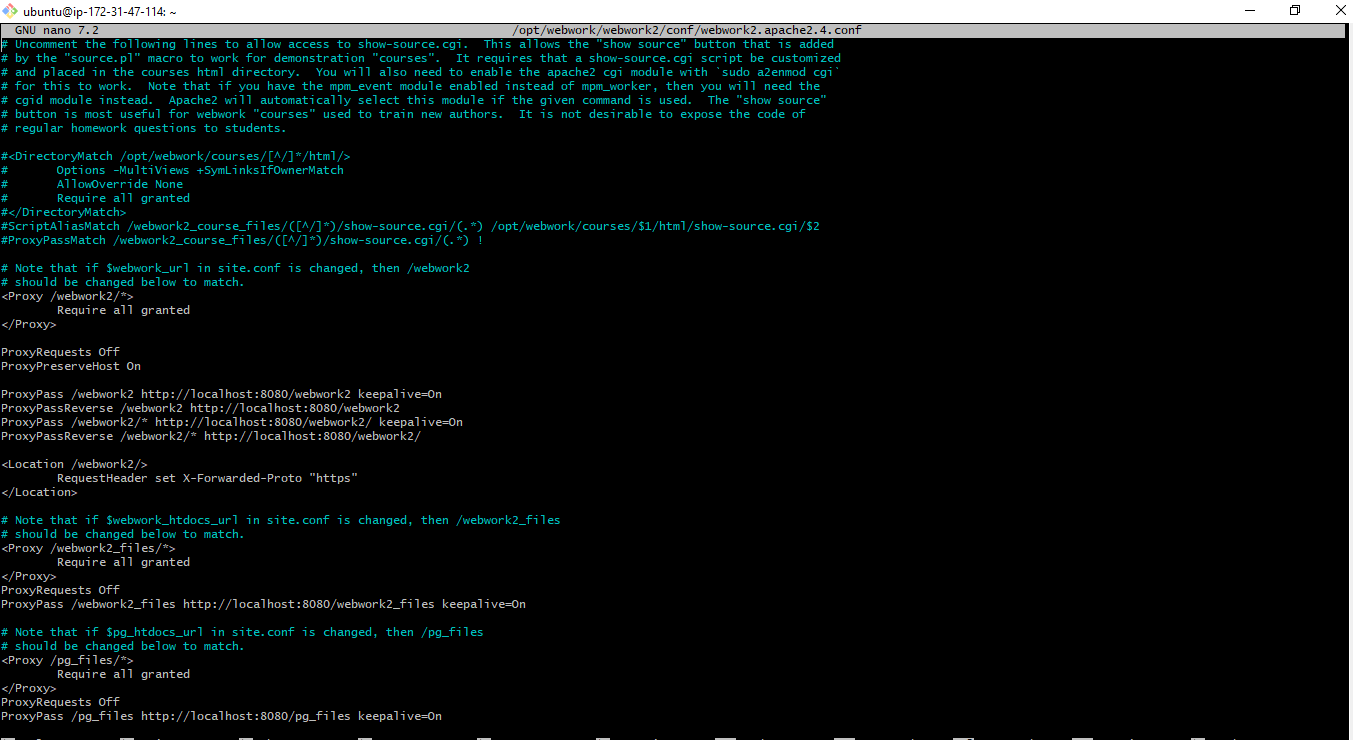Viewport: 1353px width, 740px height.
Task: Click the <Location /webwork2/> opening tag
Action: [74, 464]
